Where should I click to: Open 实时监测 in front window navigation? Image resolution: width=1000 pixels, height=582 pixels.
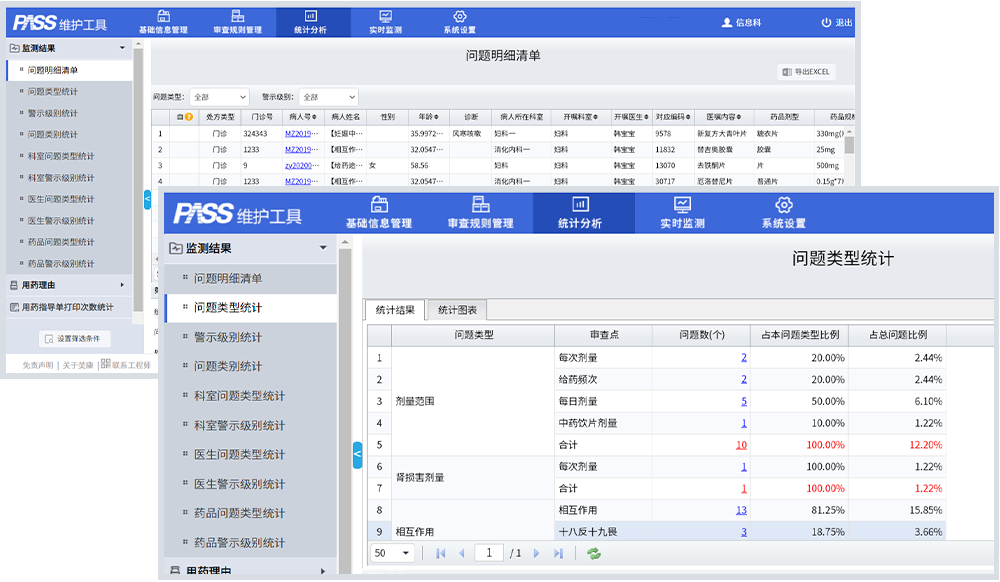(682, 212)
